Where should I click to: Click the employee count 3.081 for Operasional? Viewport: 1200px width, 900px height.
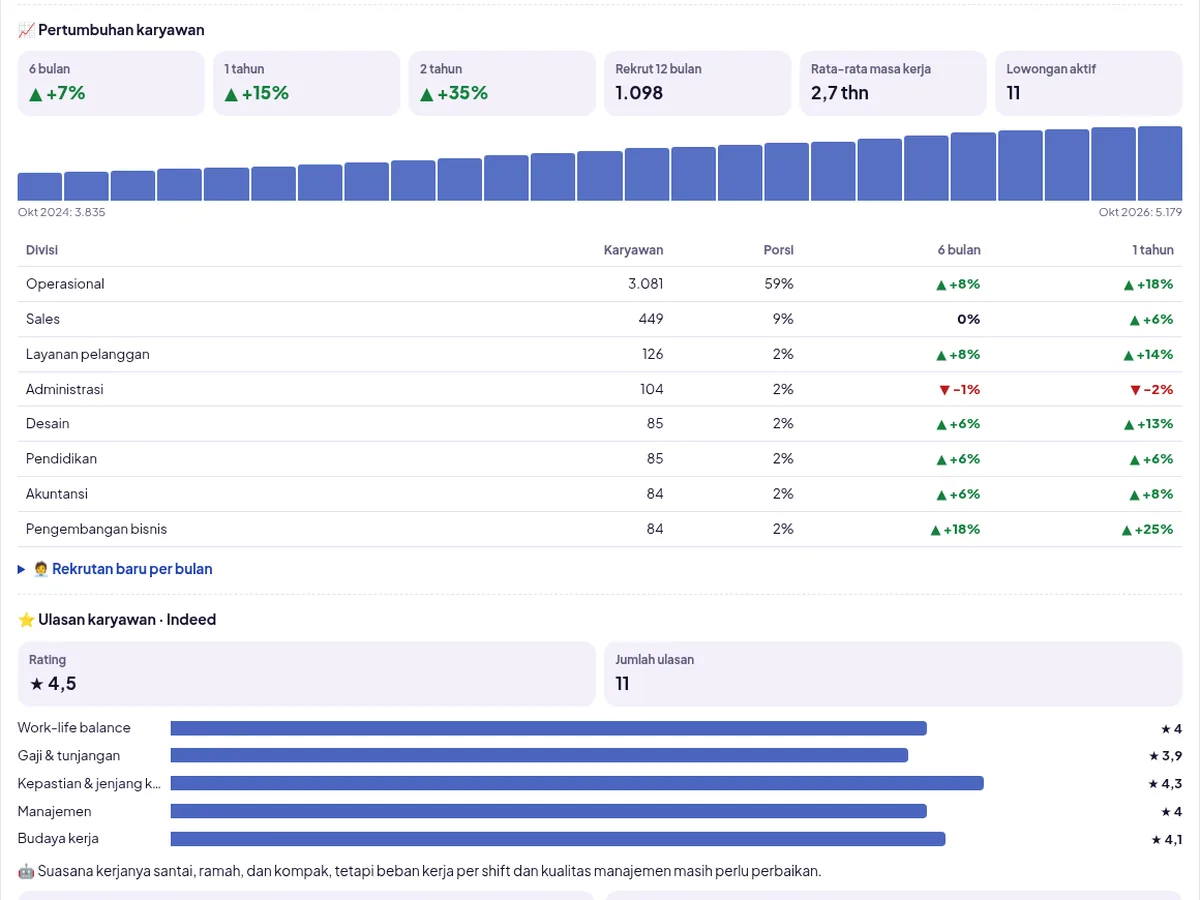tap(646, 284)
